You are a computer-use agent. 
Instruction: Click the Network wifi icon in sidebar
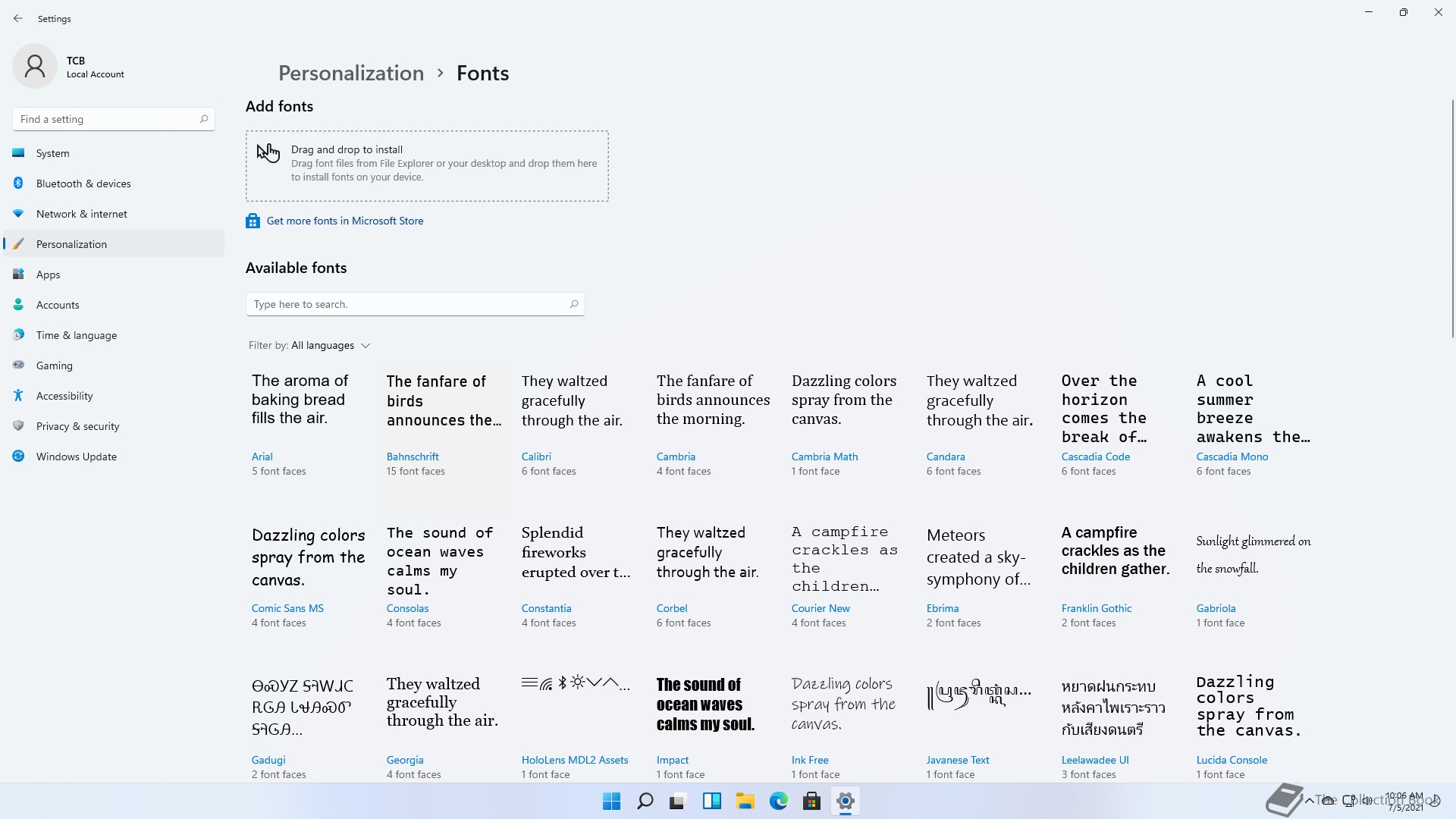coord(19,214)
